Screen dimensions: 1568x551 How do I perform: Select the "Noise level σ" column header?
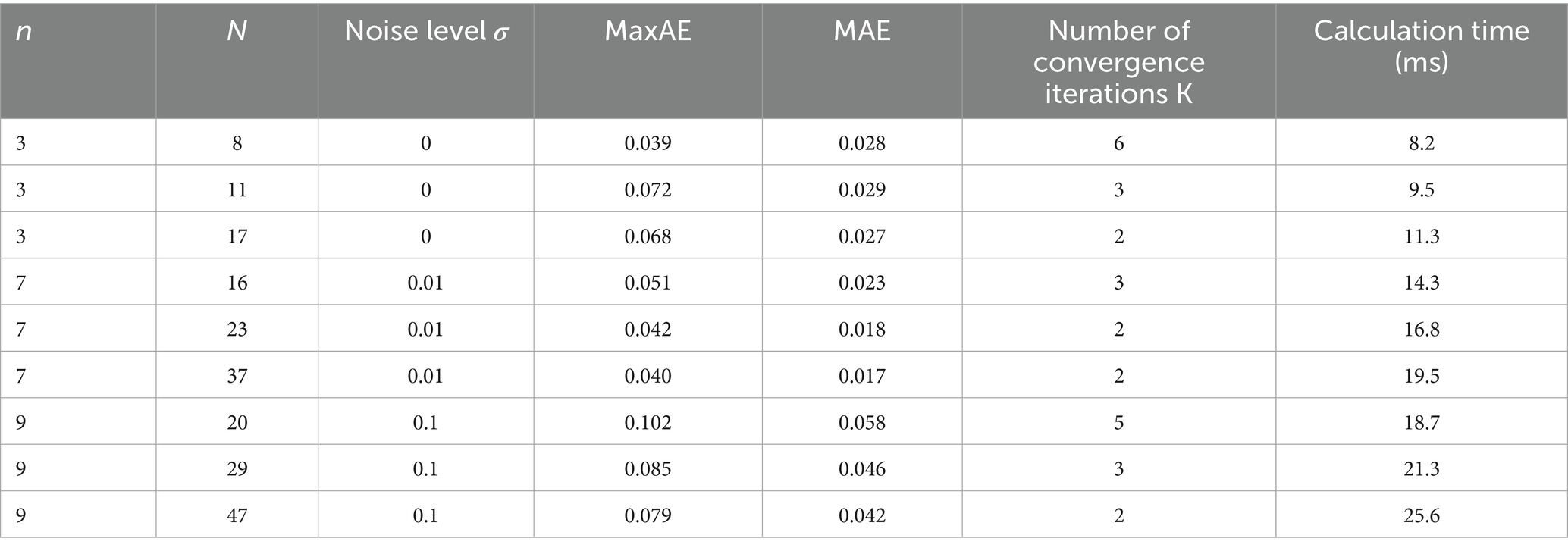[x=425, y=31]
